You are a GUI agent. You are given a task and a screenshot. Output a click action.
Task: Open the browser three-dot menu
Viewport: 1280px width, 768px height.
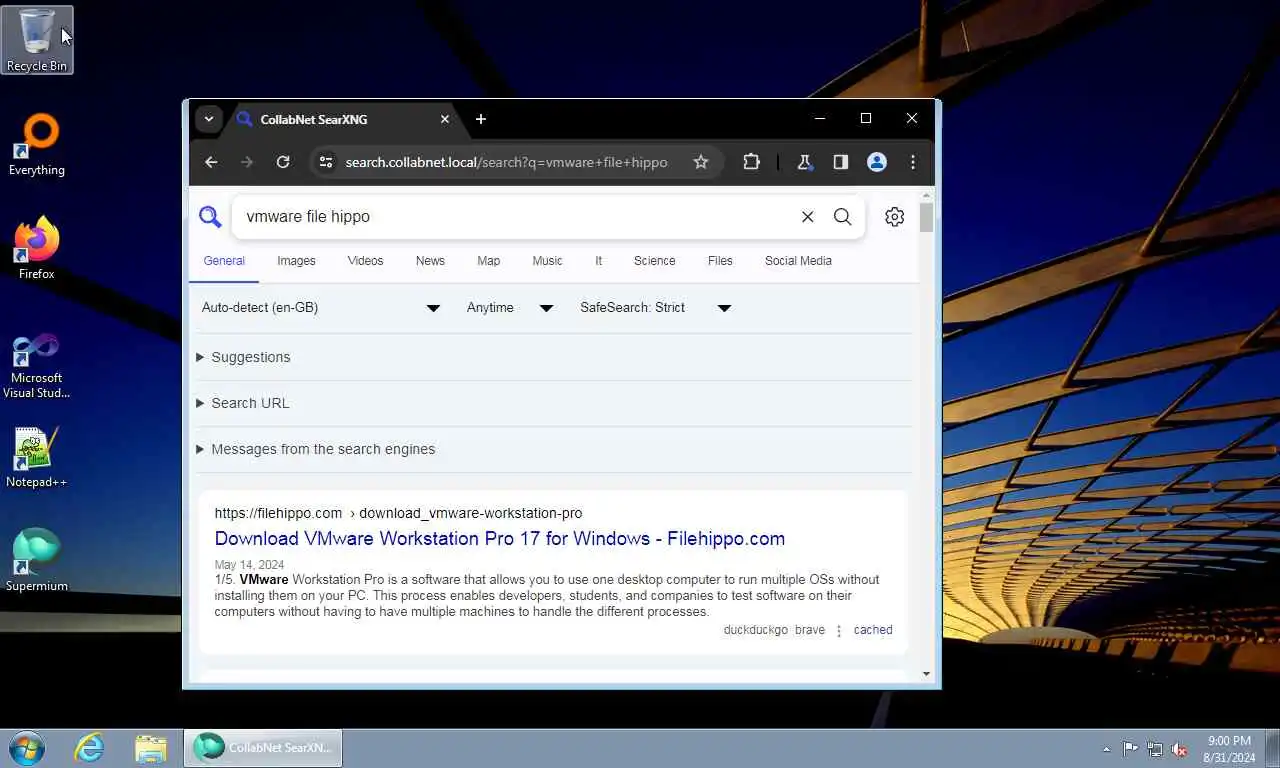coord(913,162)
